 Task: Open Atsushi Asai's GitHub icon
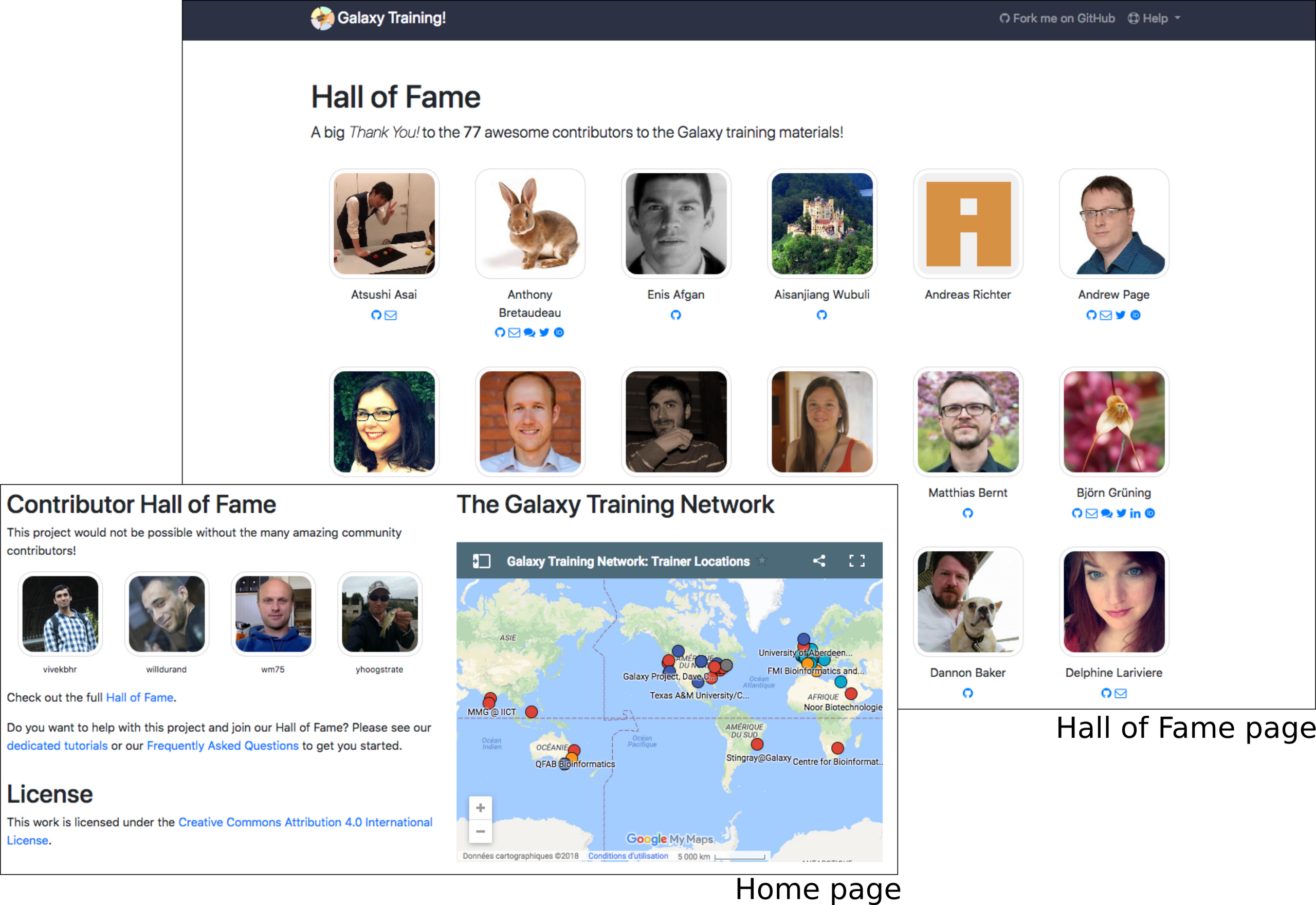(x=376, y=315)
